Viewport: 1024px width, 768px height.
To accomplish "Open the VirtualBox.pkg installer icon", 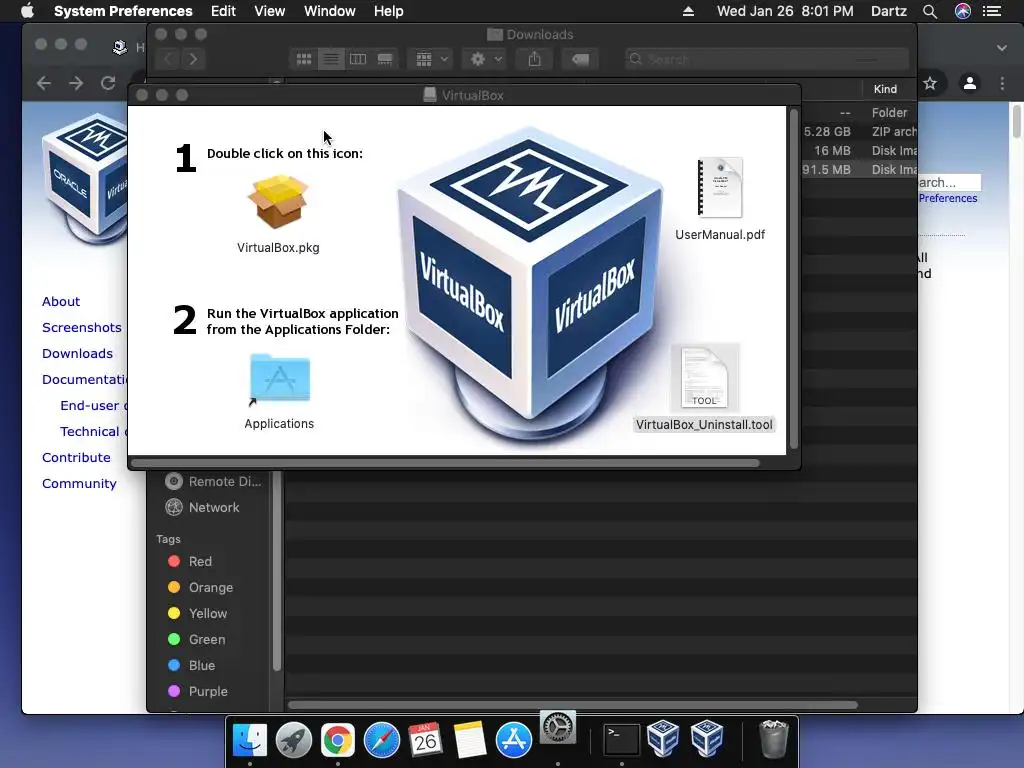I will [x=278, y=202].
